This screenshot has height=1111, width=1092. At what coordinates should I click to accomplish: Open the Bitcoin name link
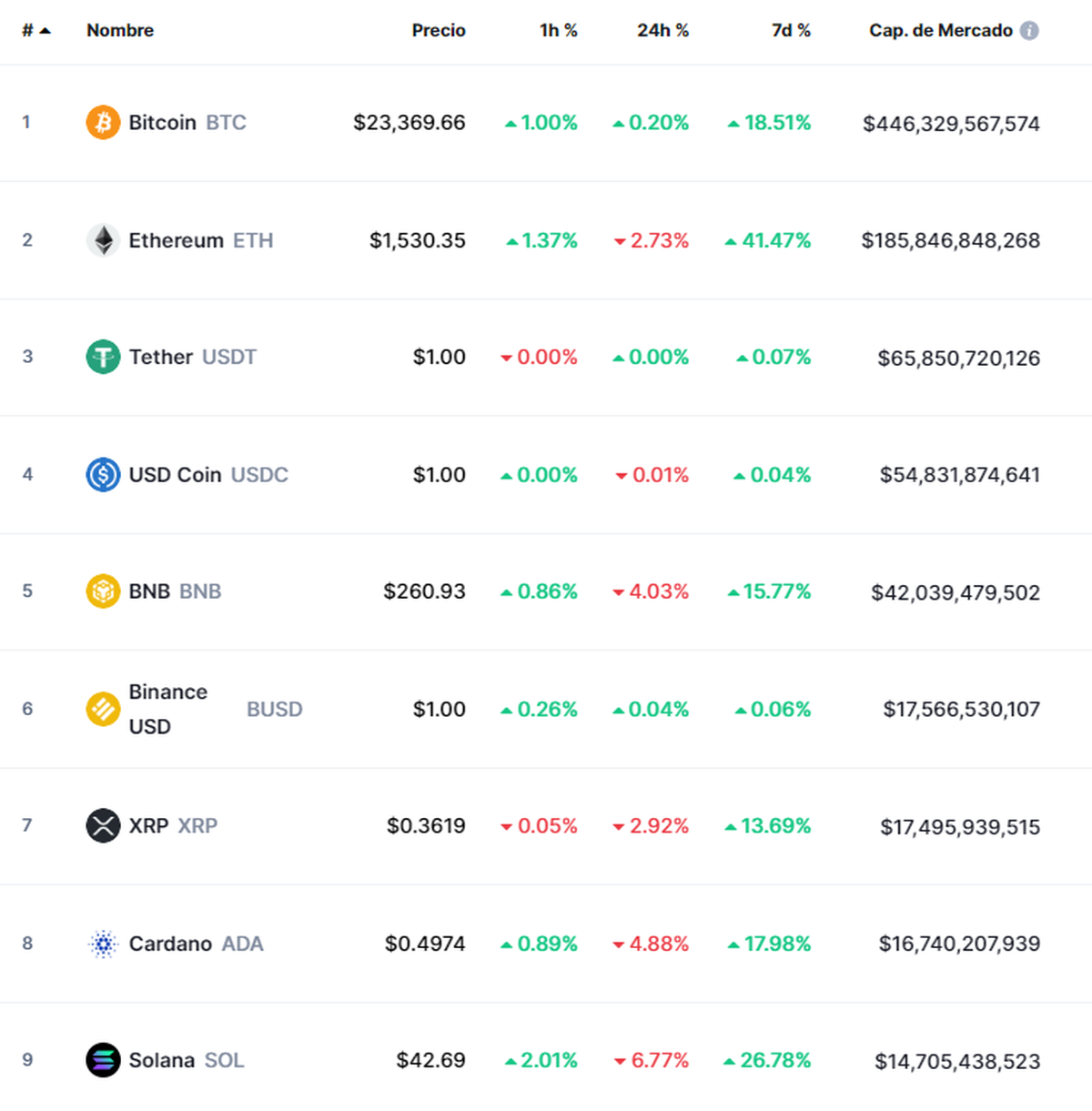point(163,122)
